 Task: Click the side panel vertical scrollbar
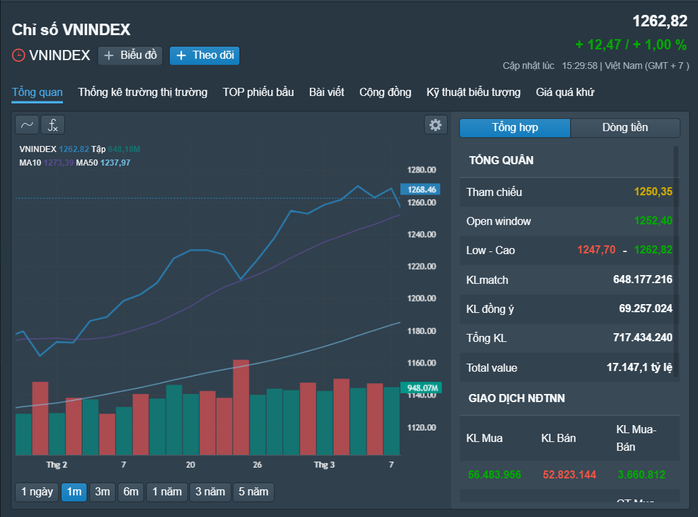[x=676, y=262]
